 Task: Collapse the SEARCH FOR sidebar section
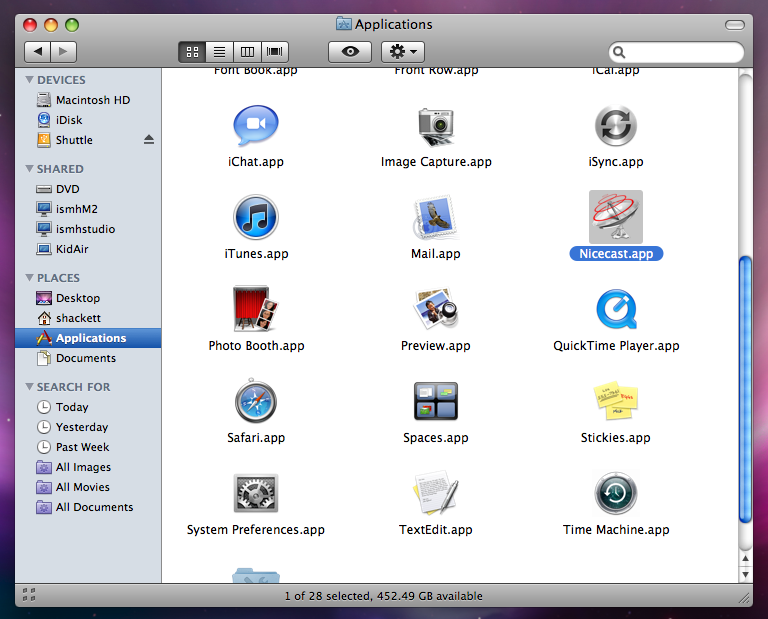29,387
